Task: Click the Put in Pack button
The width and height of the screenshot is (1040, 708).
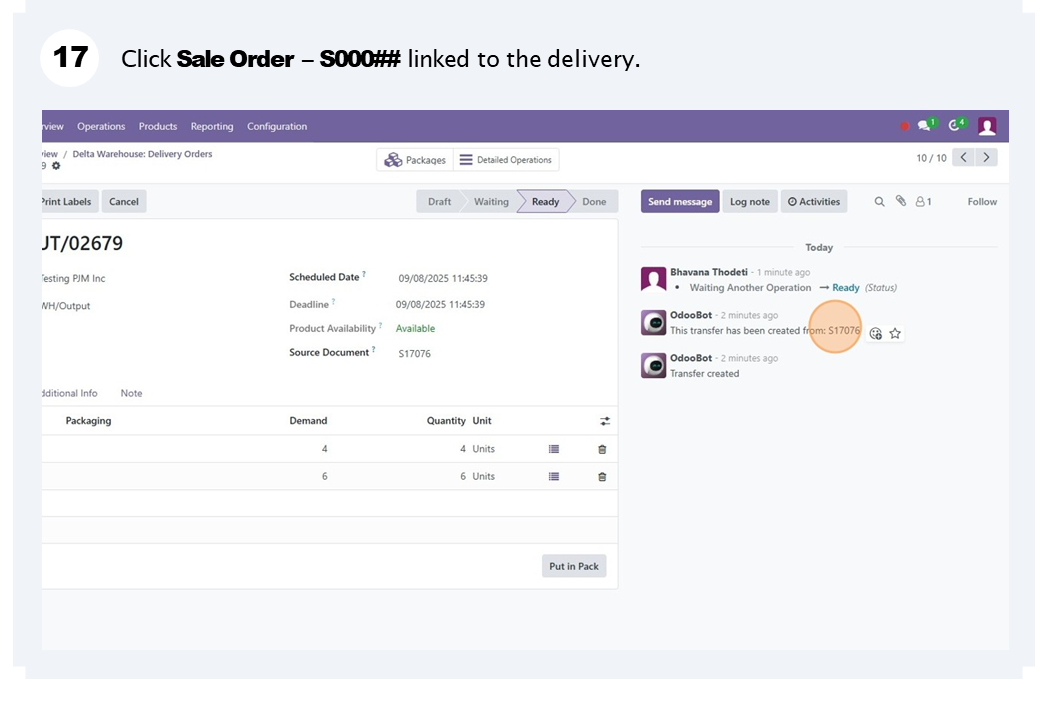Action: [574, 566]
